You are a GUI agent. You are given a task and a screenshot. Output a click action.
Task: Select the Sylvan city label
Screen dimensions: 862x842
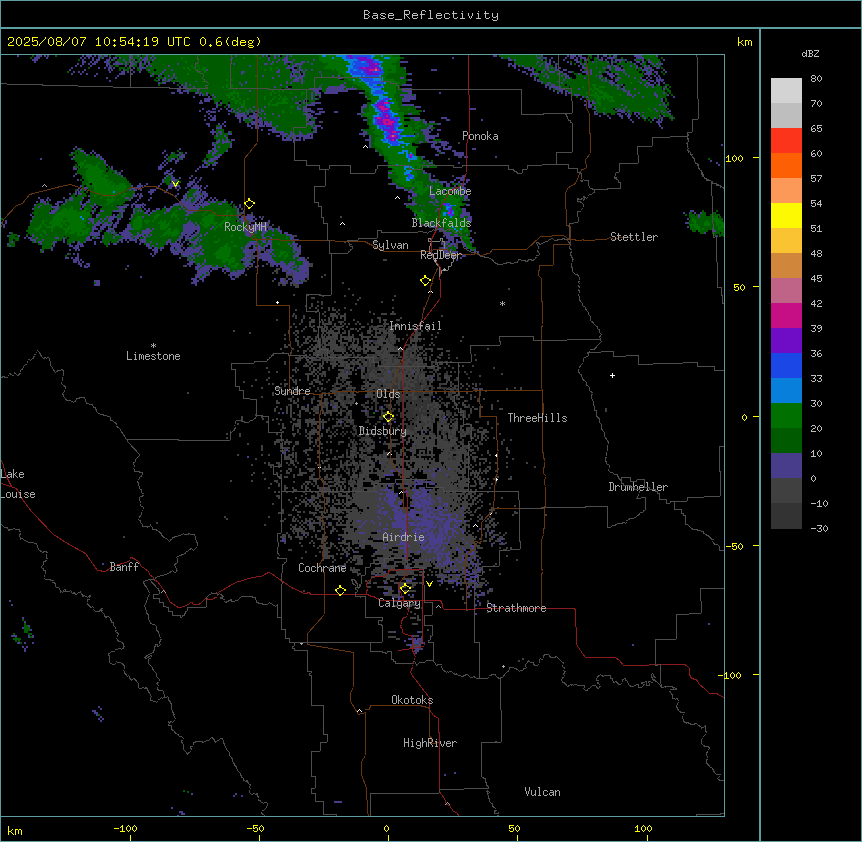[390, 245]
